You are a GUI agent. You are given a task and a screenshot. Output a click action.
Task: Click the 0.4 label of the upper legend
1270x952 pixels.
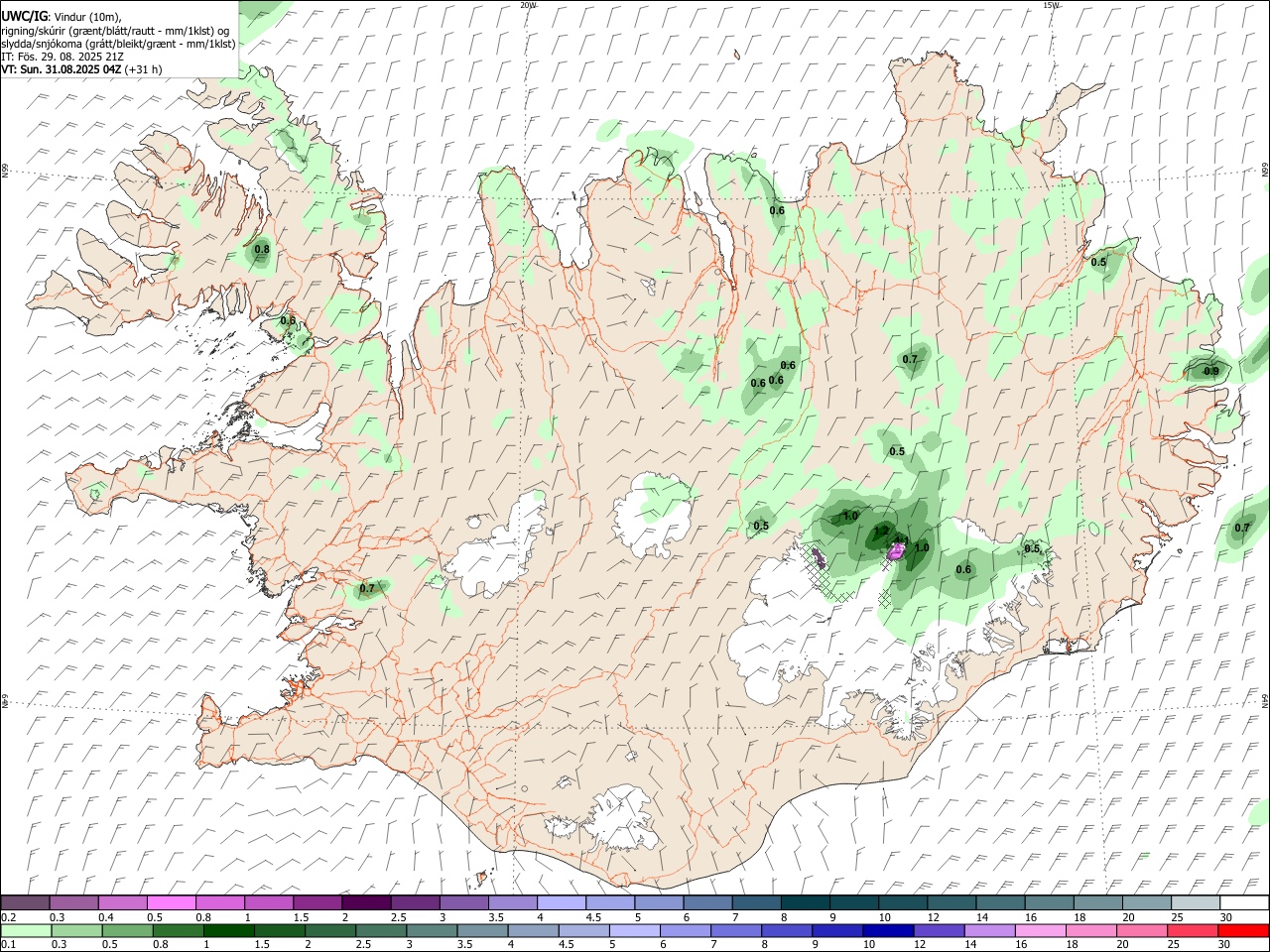click(106, 916)
